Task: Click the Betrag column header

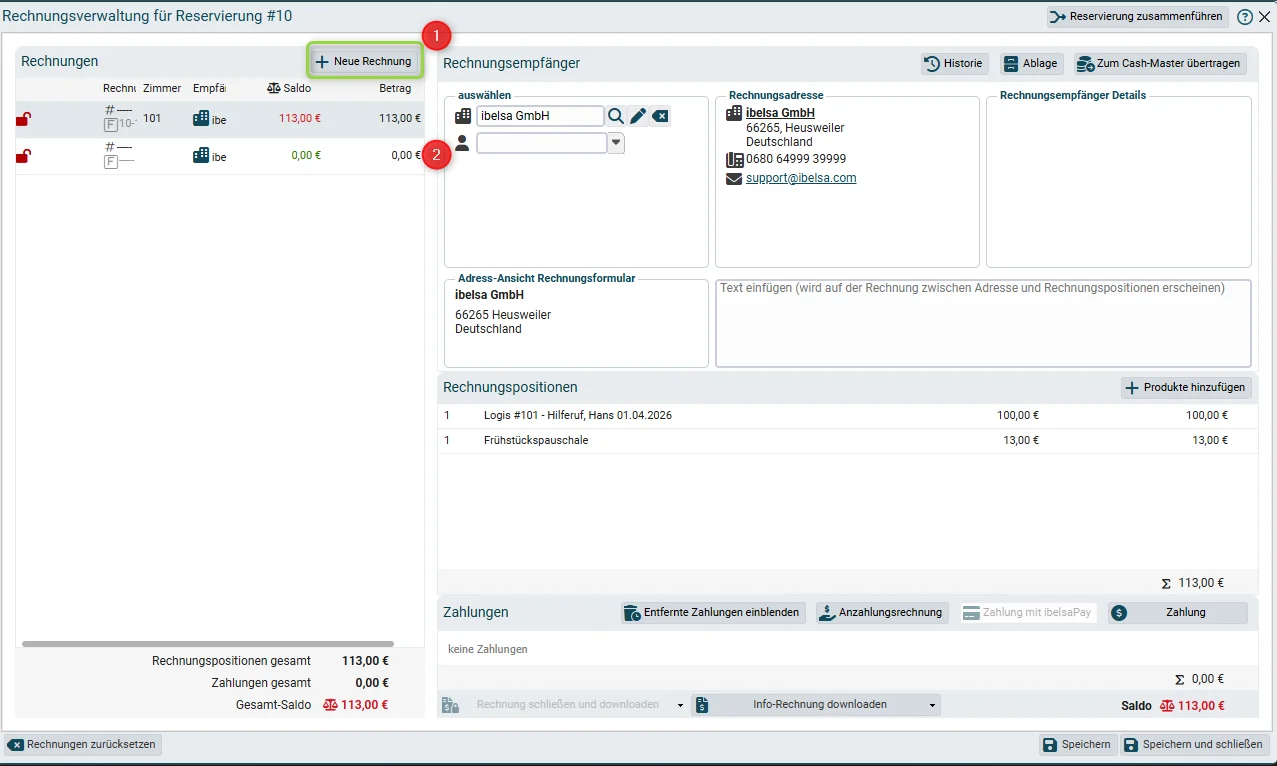Action: pos(395,88)
